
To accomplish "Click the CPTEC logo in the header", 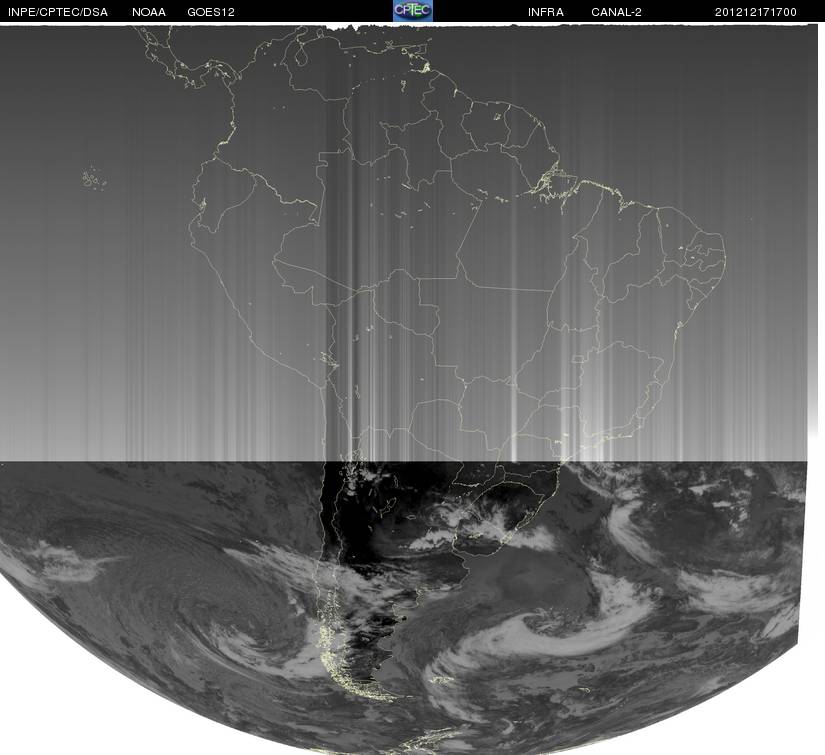I will 412,11.
